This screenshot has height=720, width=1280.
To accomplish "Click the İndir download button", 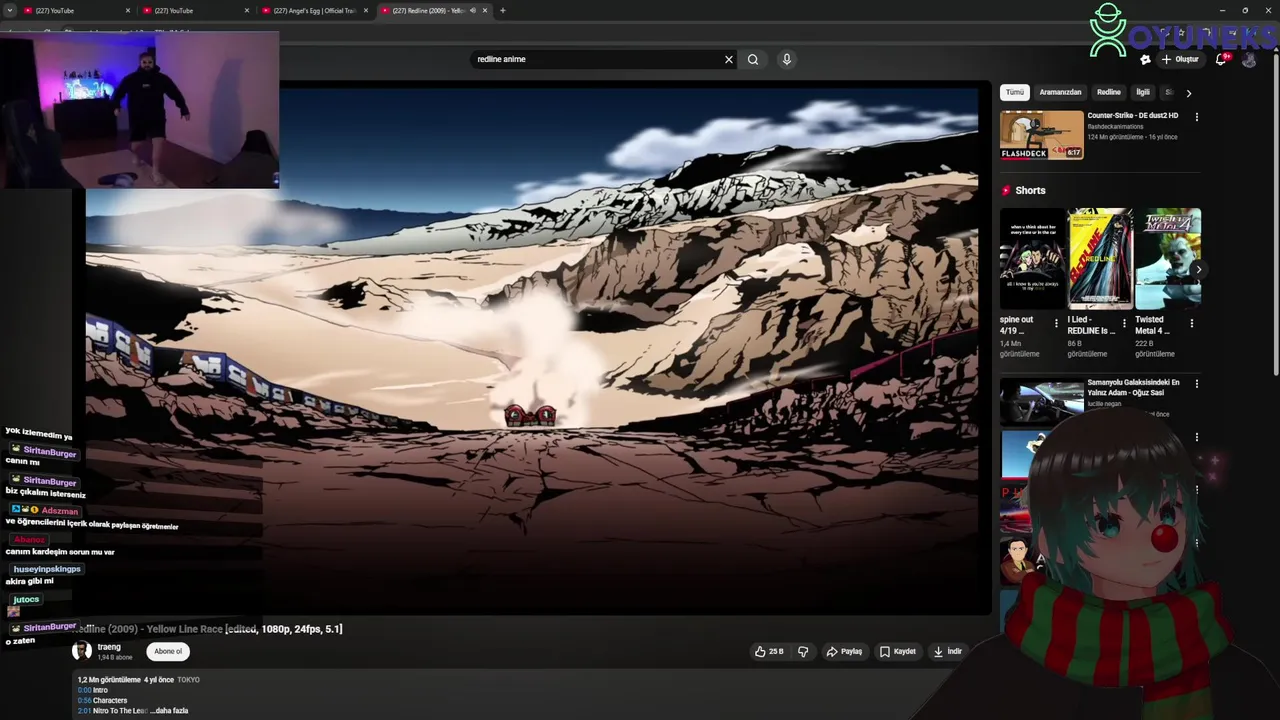I will [x=947, y=651].
